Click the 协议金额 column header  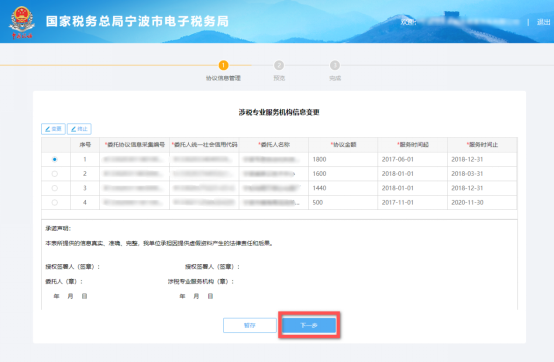tap(343, 145)
